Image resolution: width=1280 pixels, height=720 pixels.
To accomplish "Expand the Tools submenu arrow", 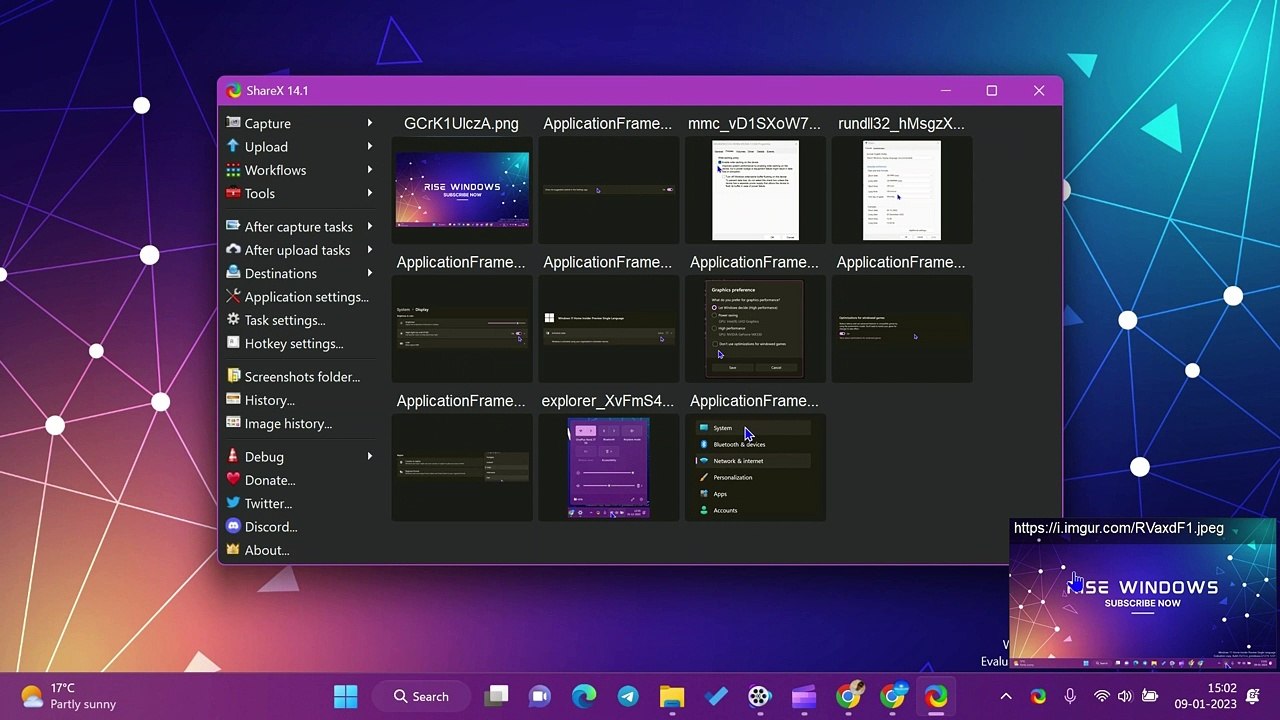I will click(x=370, y=193).
